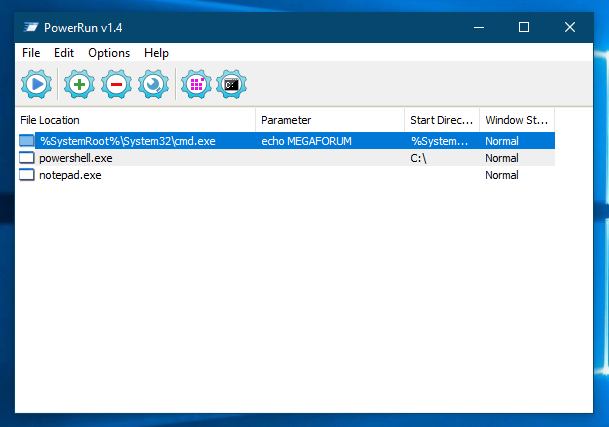Click the notepad.exe row window icon

coord(27,174)
